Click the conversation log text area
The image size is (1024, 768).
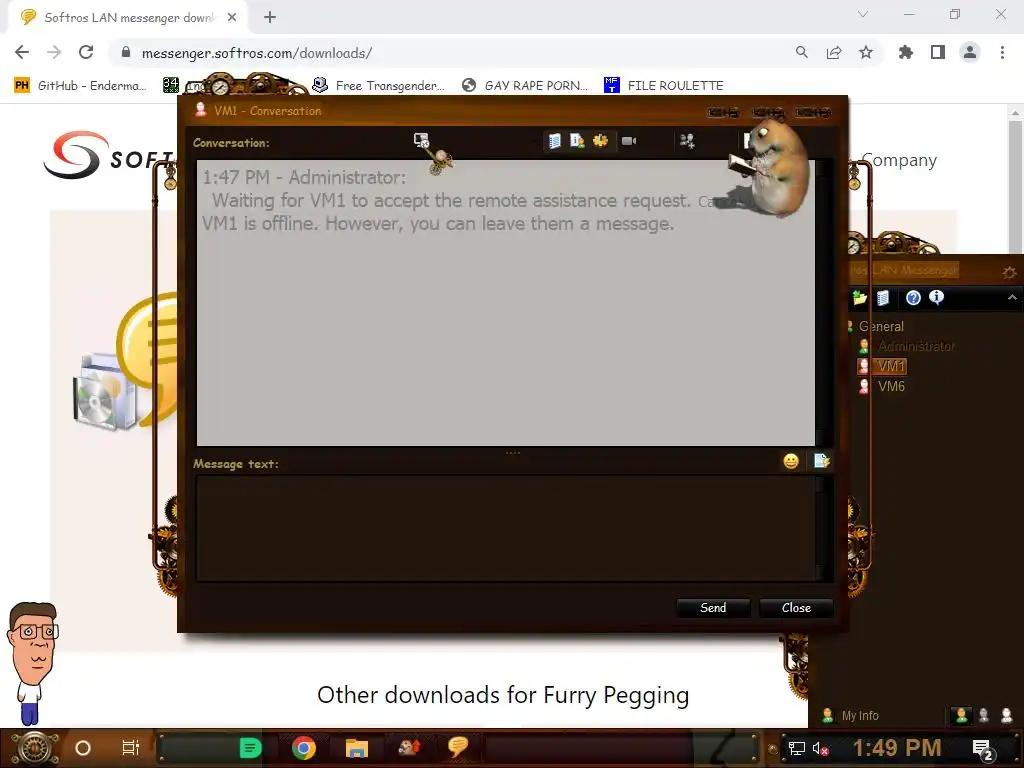coord(506,303)
